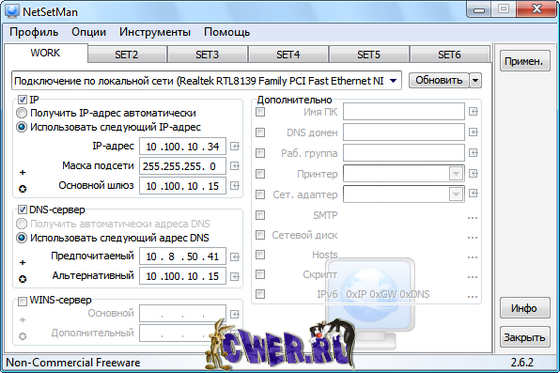Image resolution: width=560 pixels, height=373 pixels.
Task: Click the get-current icon beside Сет. адаптер dropdown
Action: (x=473, y=194)
